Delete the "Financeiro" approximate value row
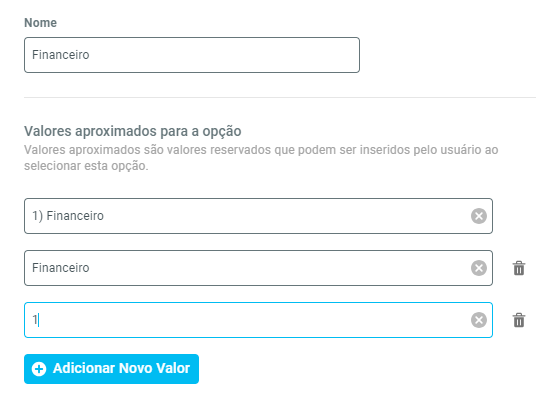The image size is (557, 420). 519,268
